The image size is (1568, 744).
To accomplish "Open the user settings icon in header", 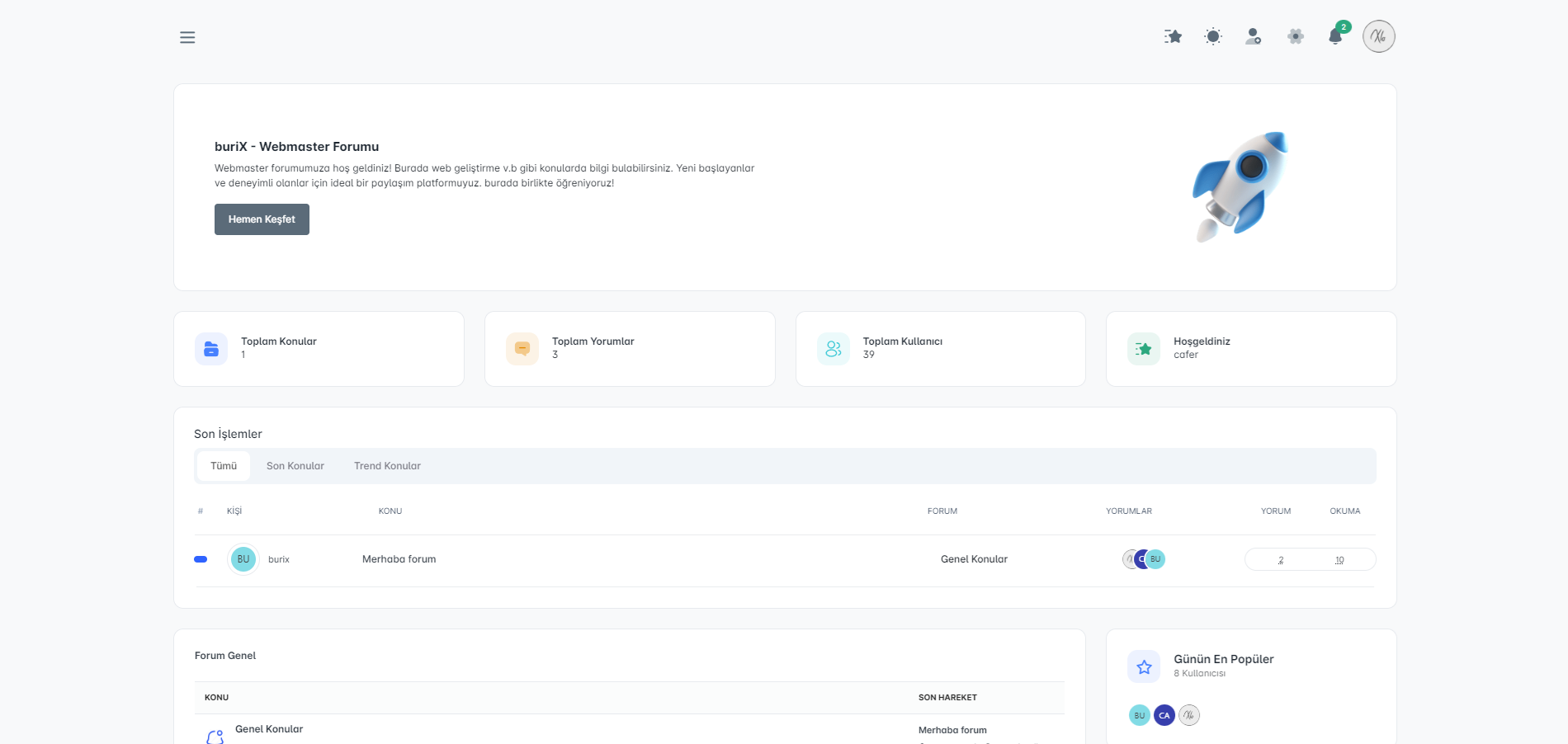I will click(x=1254, y=36).
